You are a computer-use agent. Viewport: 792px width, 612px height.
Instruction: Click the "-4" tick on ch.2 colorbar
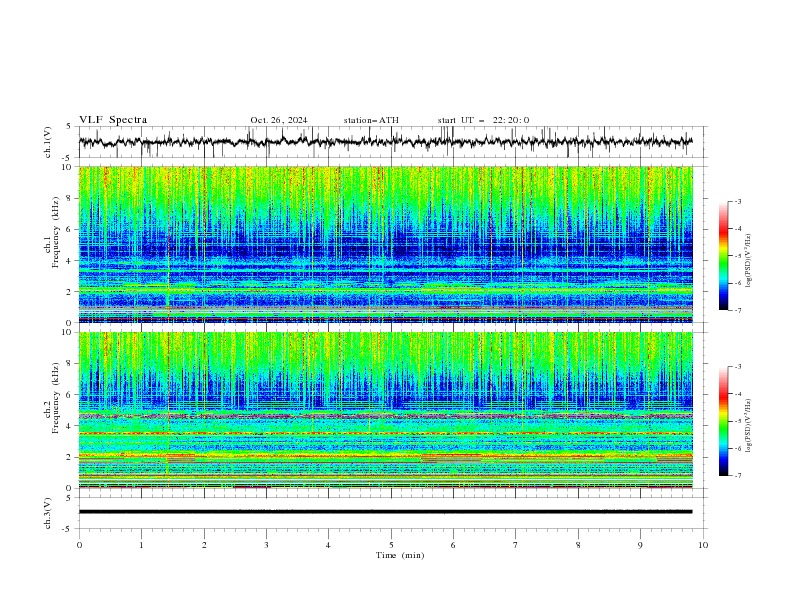click(737, 394)
